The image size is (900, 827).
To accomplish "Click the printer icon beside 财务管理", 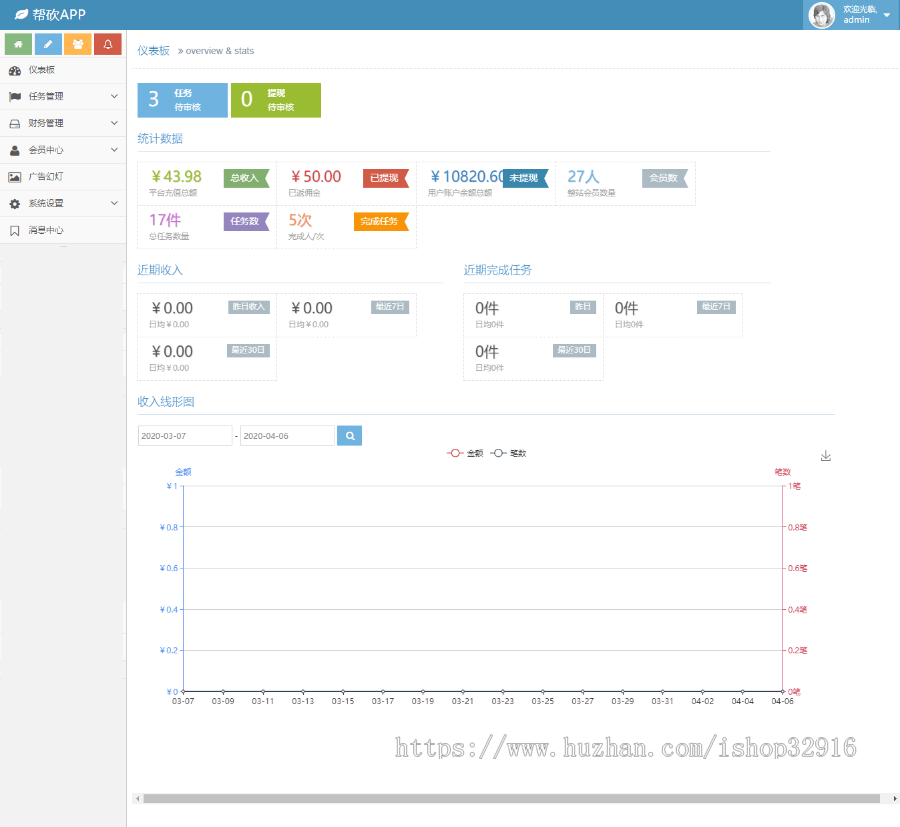I will [15, 123].
